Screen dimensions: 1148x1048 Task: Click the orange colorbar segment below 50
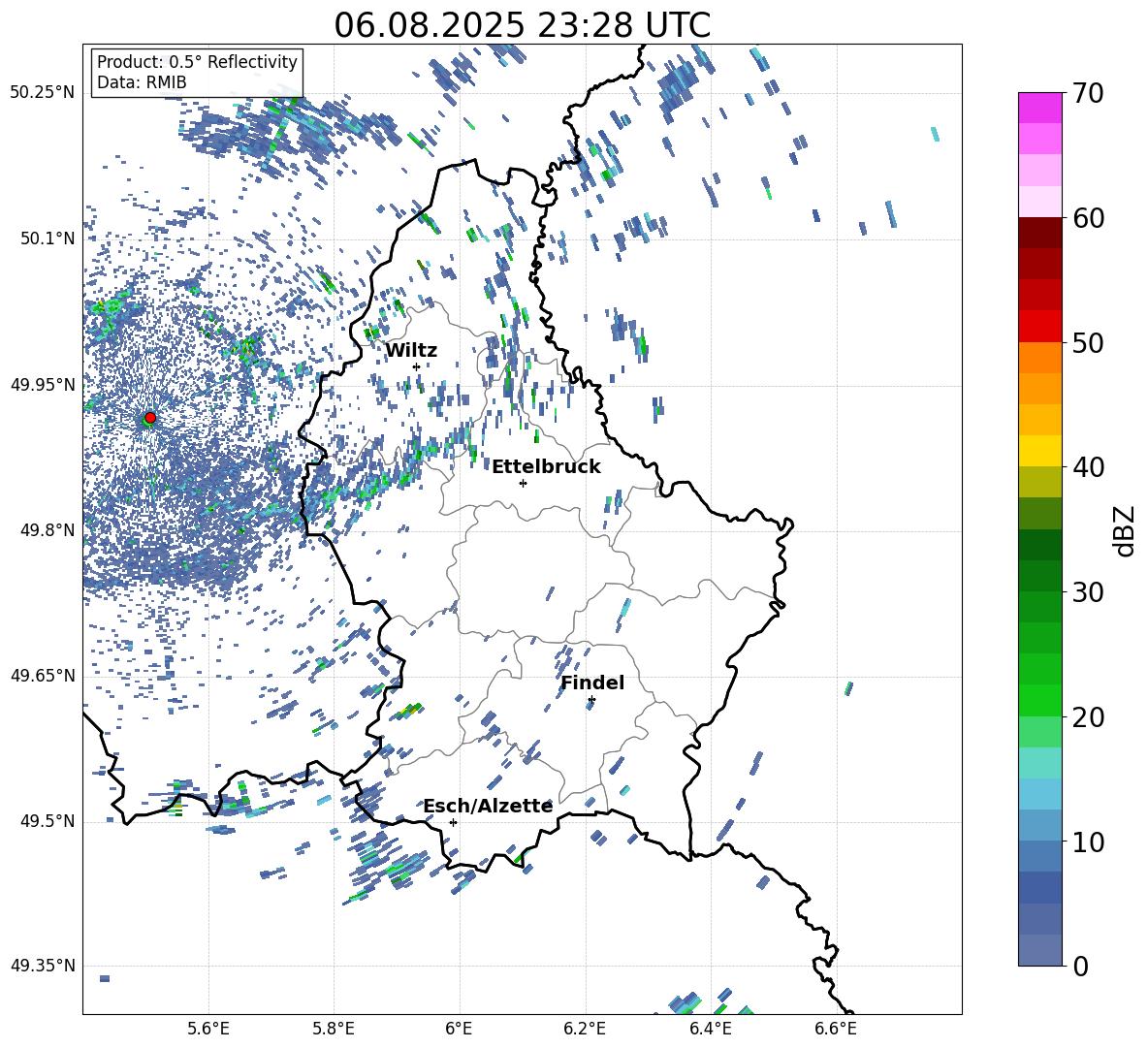[1040, 358]
